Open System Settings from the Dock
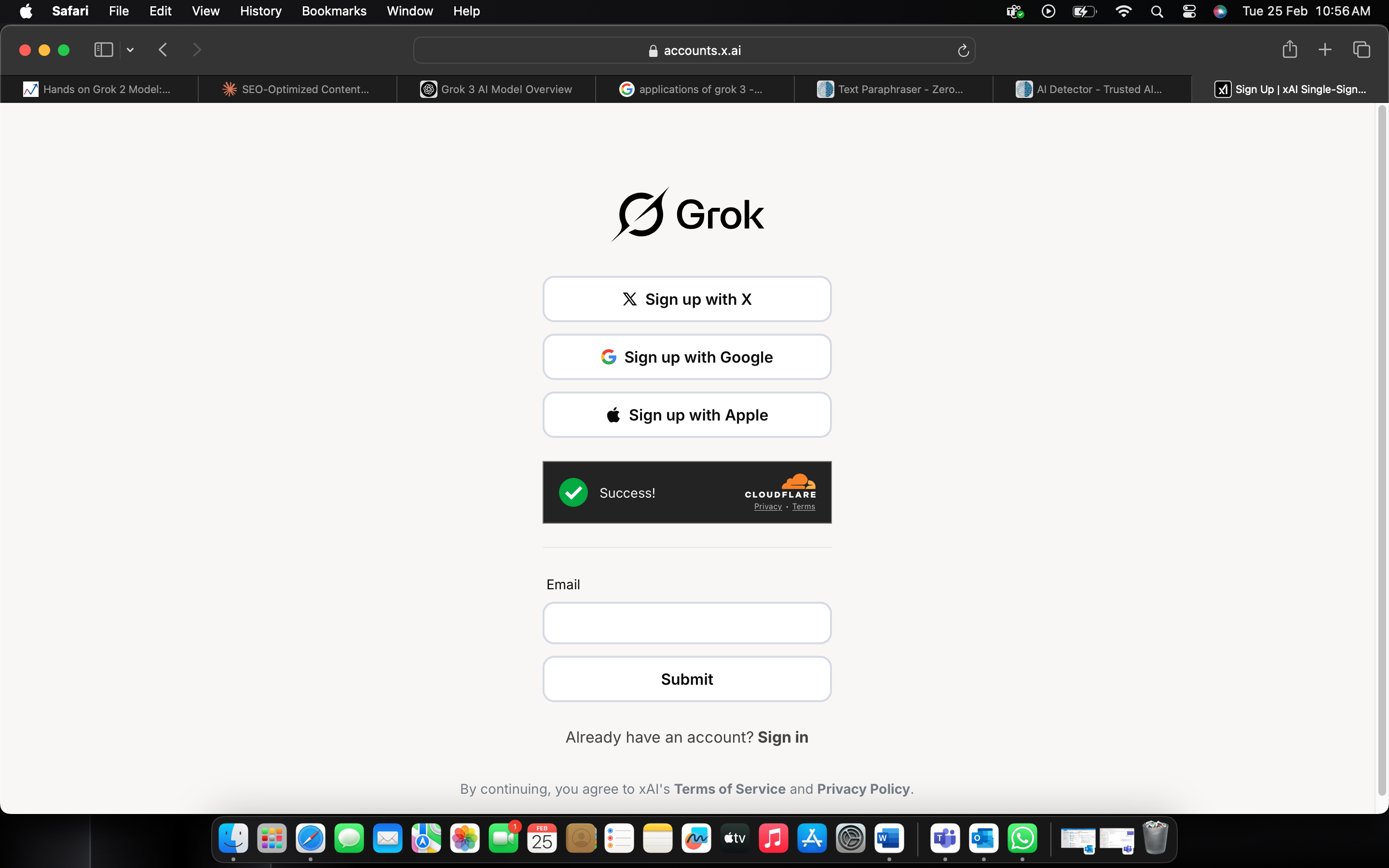Image resolution: width=1389 pixels, height=868 pixels. [851, 839]
